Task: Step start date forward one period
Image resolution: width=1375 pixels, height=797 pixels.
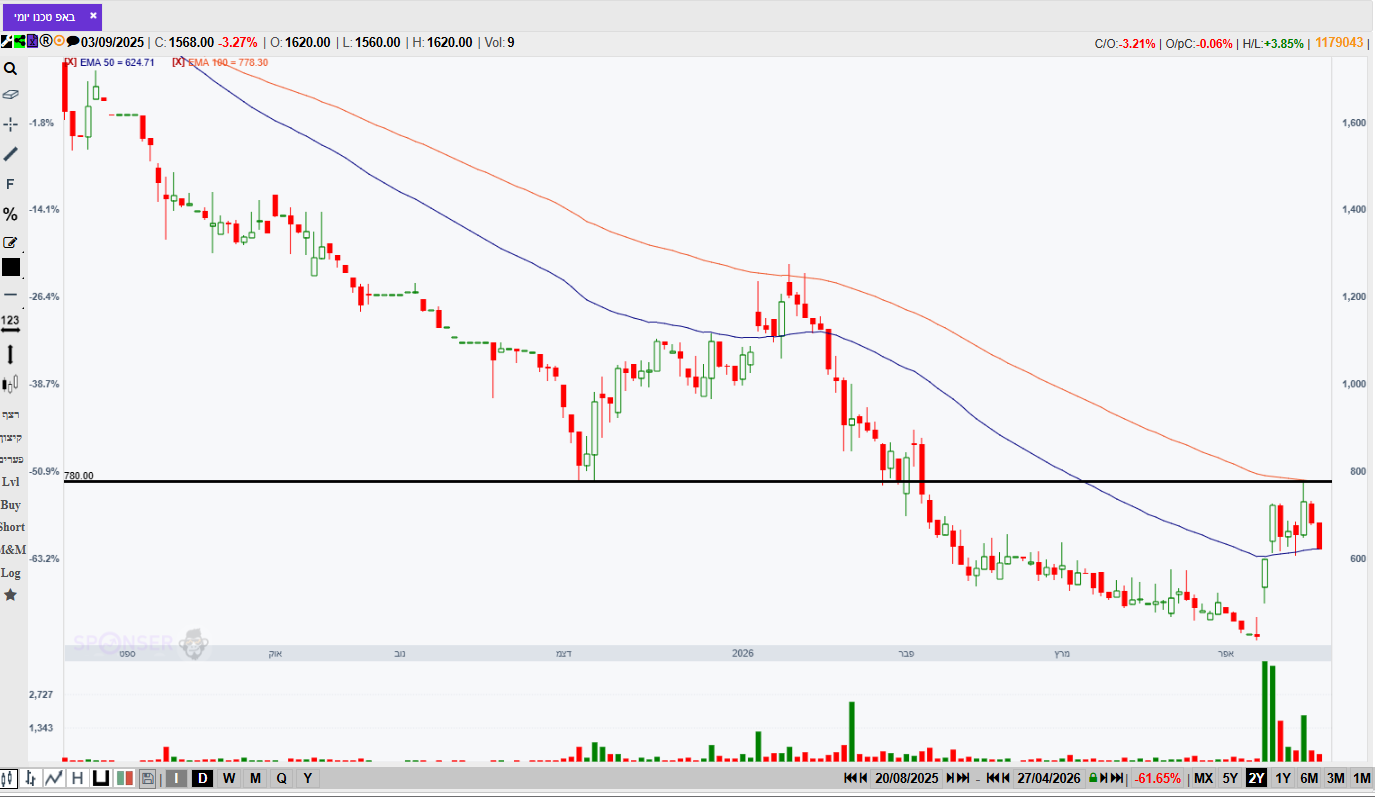Action: pyautogui.click(x=951, y=778)
